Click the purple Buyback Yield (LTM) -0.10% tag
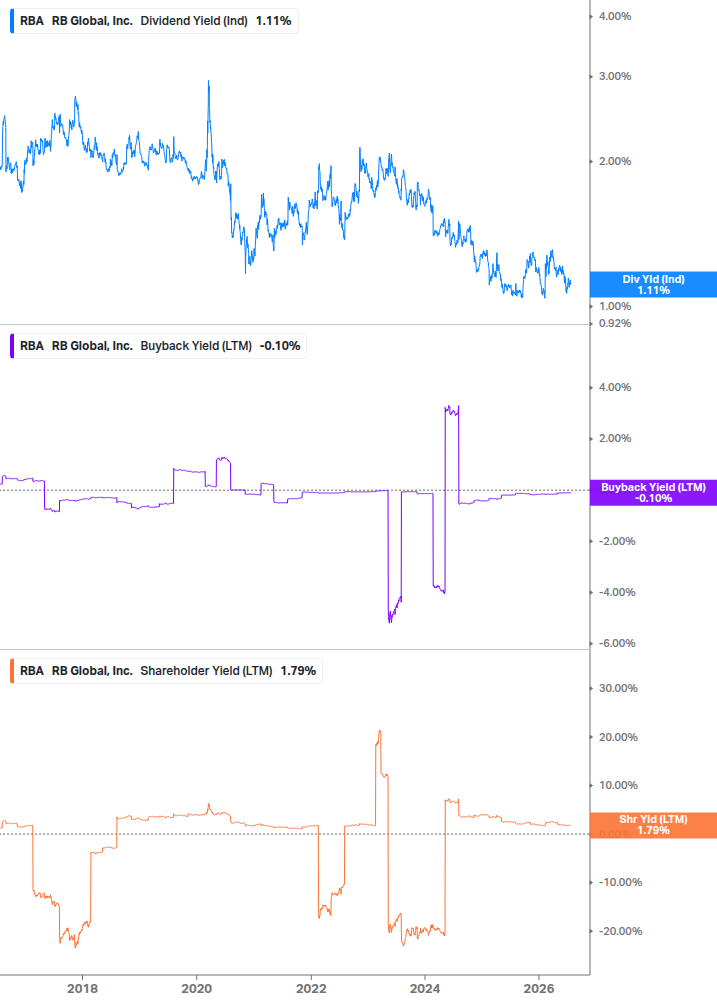The image size is (717, 1005). (654, 493)
